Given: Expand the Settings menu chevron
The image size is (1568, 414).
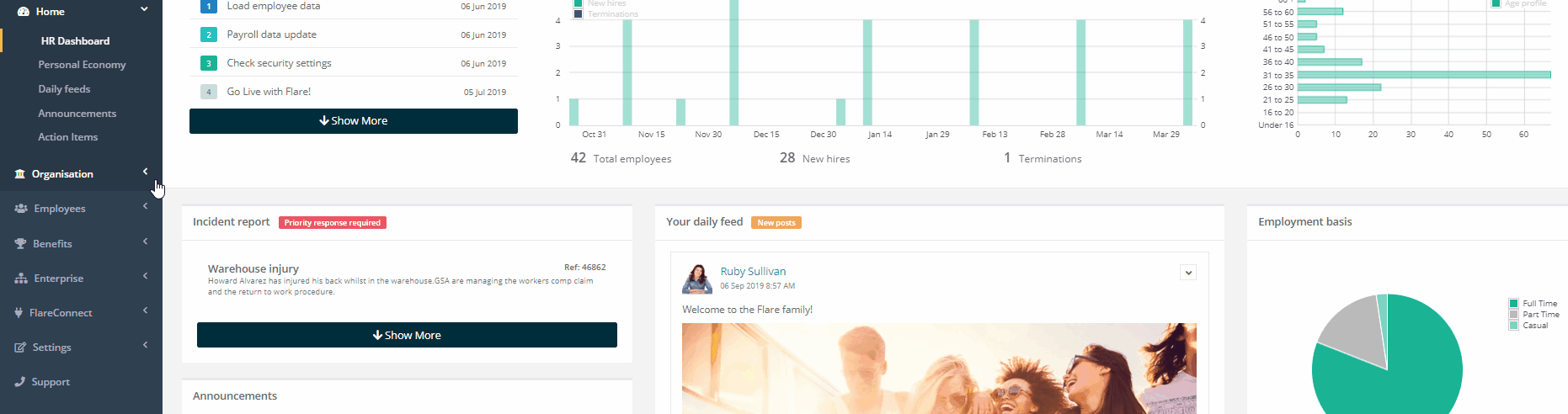Looking at the screenshot, I should (x=145, y=345).
